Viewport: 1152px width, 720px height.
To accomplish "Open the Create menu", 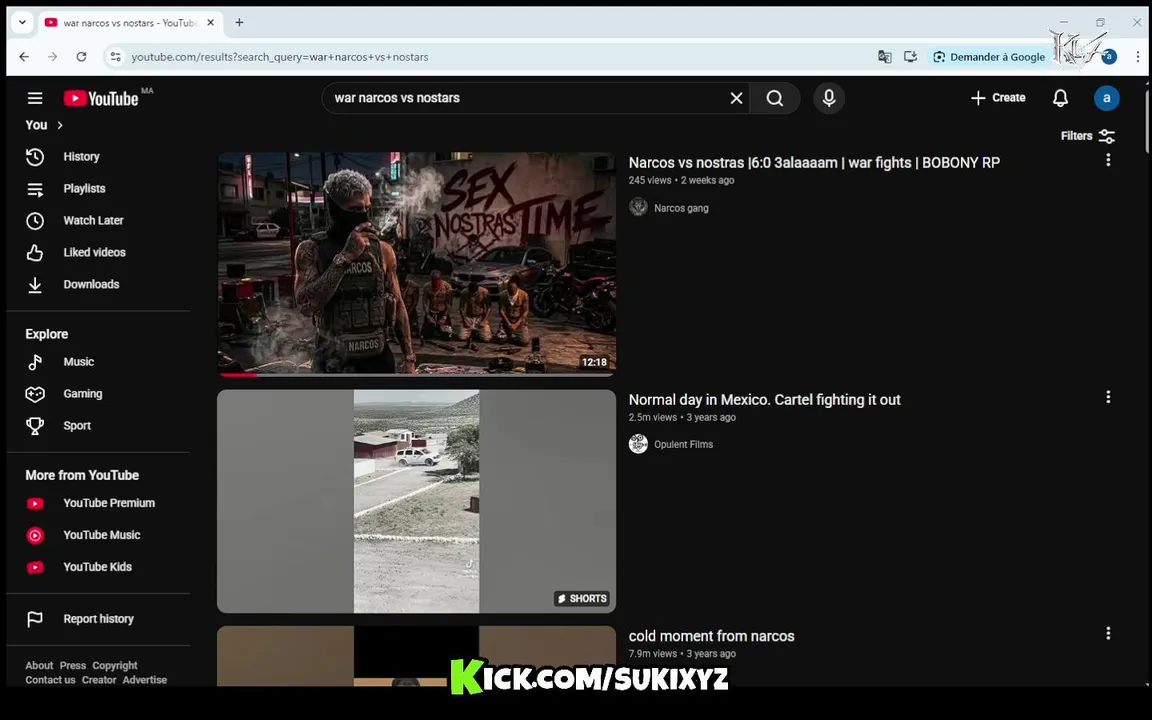I will tap(998, 98).
